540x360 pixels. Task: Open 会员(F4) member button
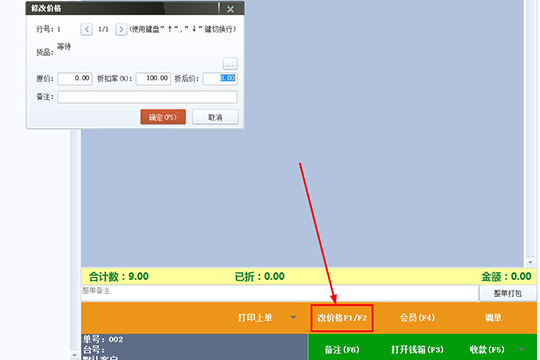(x=417, y=318)
